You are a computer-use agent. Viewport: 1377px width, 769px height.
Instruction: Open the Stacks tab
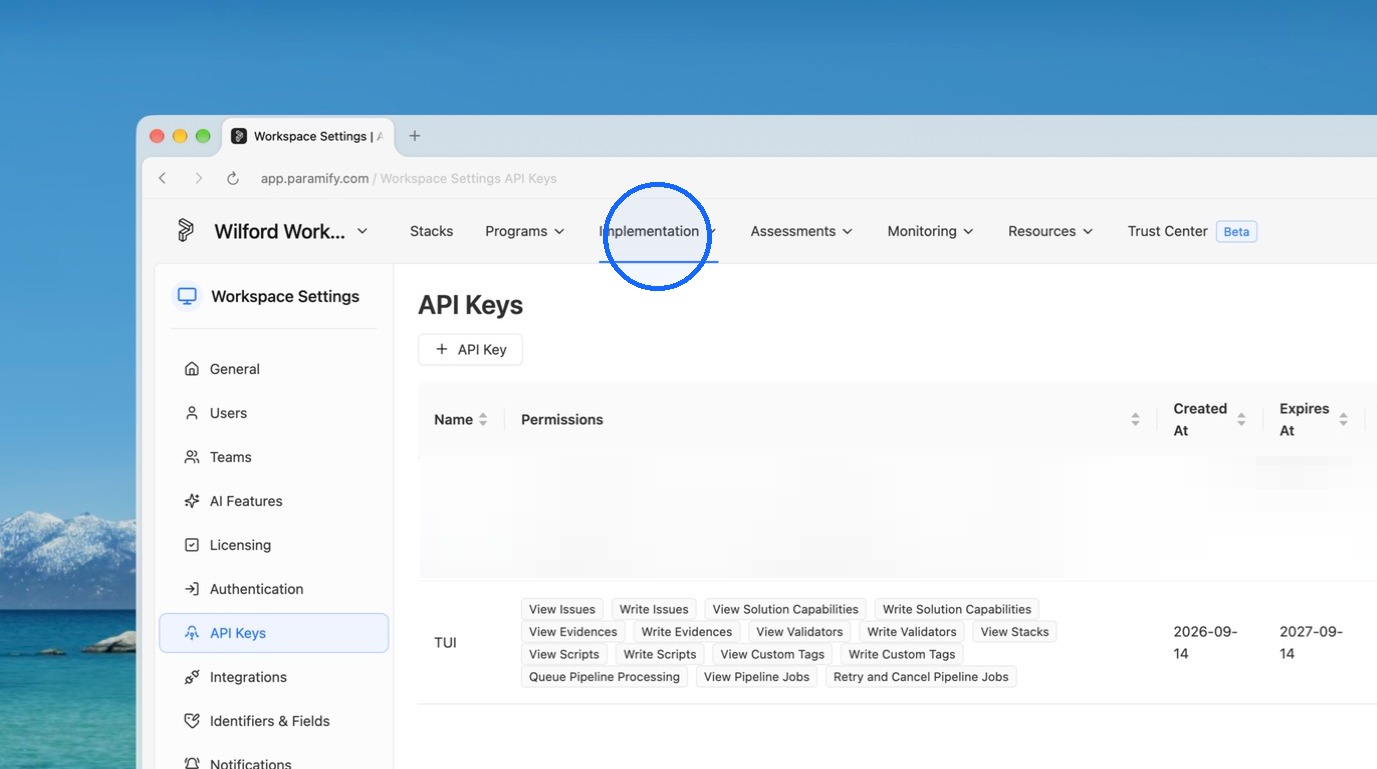pyautogui.click(x=431, y=231)
